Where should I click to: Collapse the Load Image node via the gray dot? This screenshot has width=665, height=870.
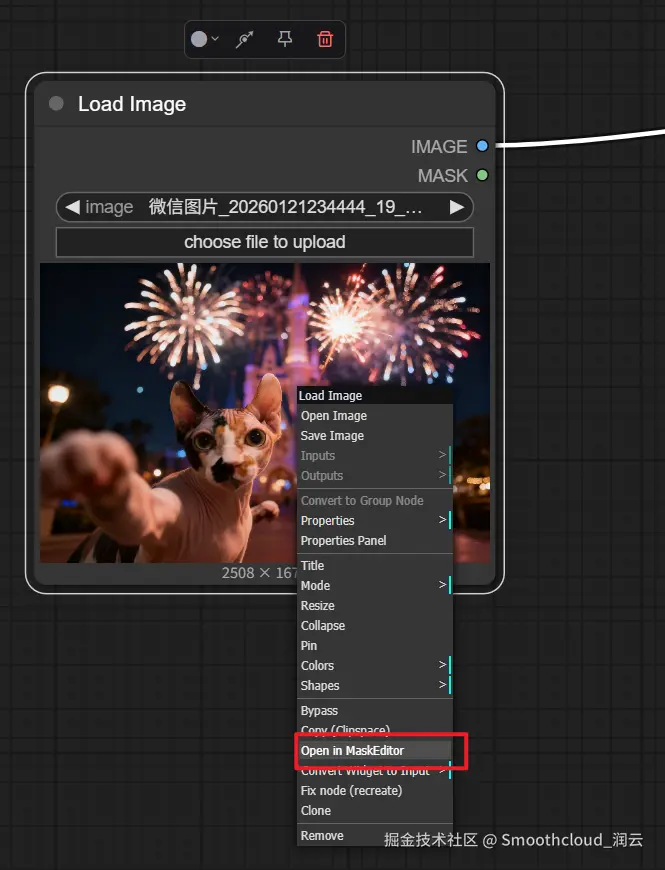[x=56, y=103]
